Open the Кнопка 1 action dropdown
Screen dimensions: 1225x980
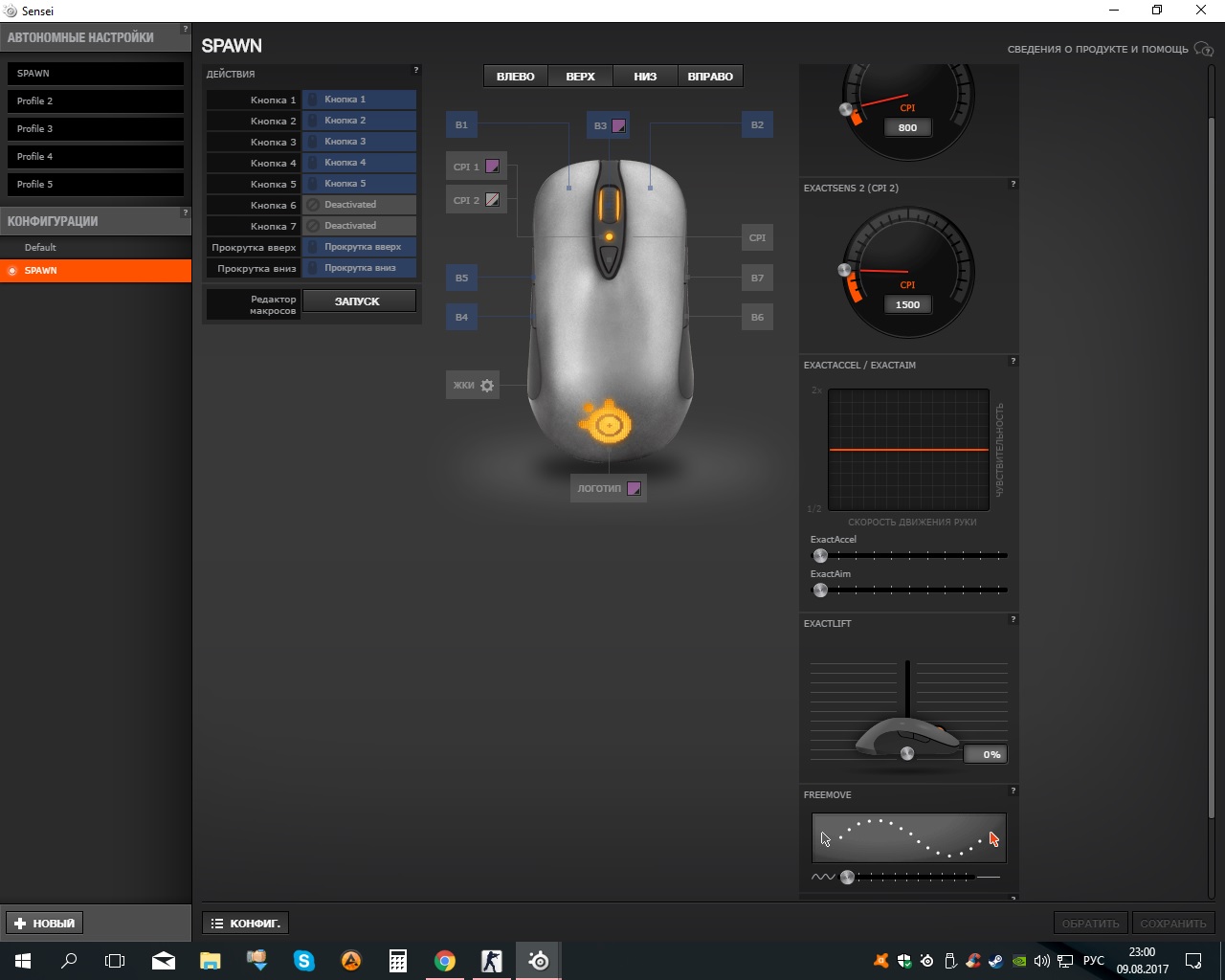point(360,100)
